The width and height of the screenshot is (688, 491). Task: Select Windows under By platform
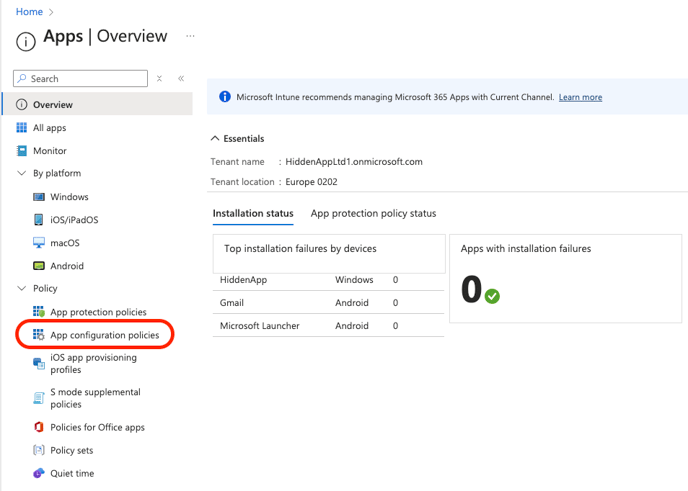(69, 197)
